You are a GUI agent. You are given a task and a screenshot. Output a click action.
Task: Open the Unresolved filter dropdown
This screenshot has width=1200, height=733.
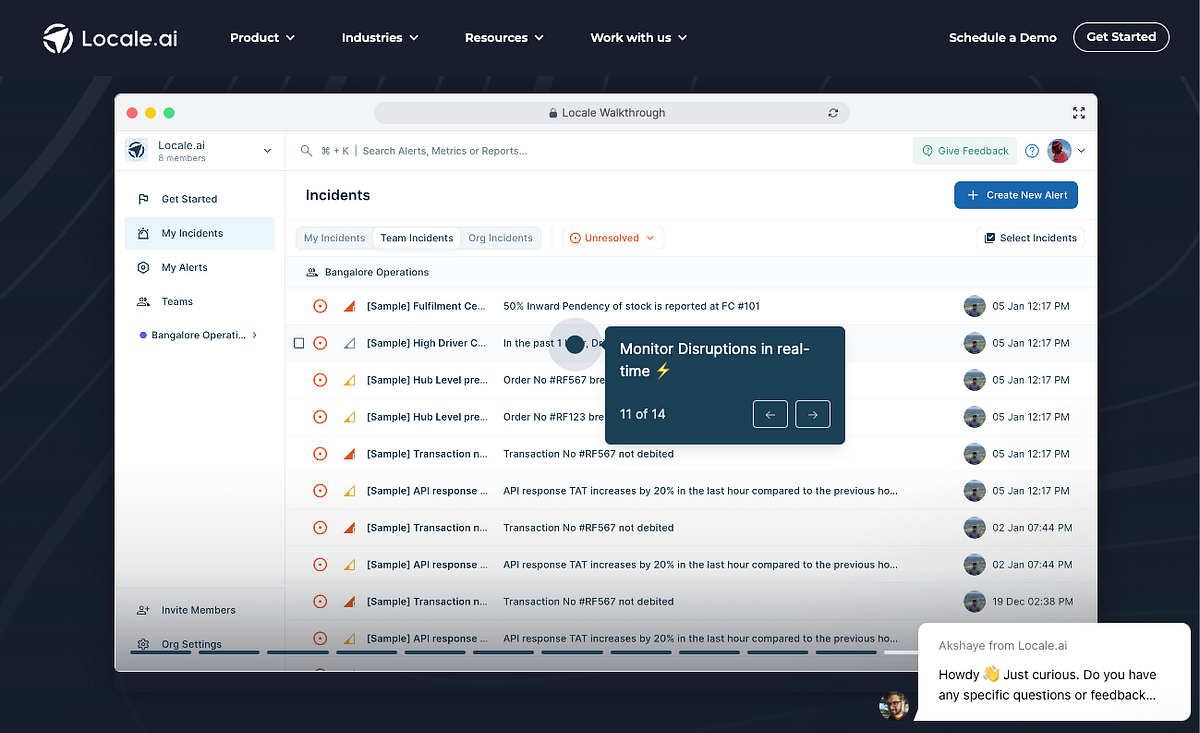pos(613,238)
